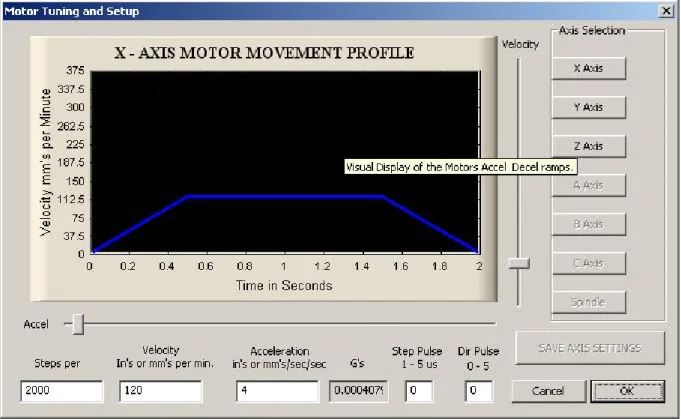Click the Accel slider thumb
This screenshot has height=419, width=681.
(x=78, y=324)
